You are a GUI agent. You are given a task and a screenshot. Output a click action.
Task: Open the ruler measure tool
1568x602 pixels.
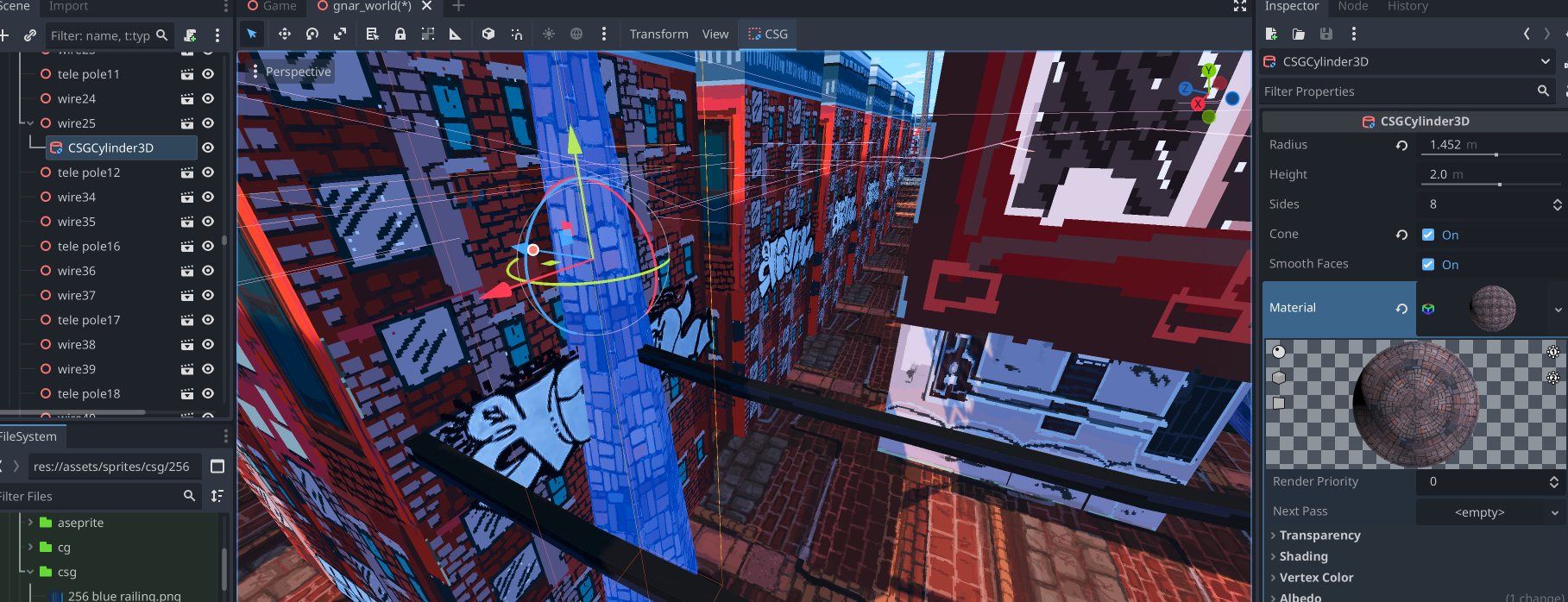(x=455, y=34)
